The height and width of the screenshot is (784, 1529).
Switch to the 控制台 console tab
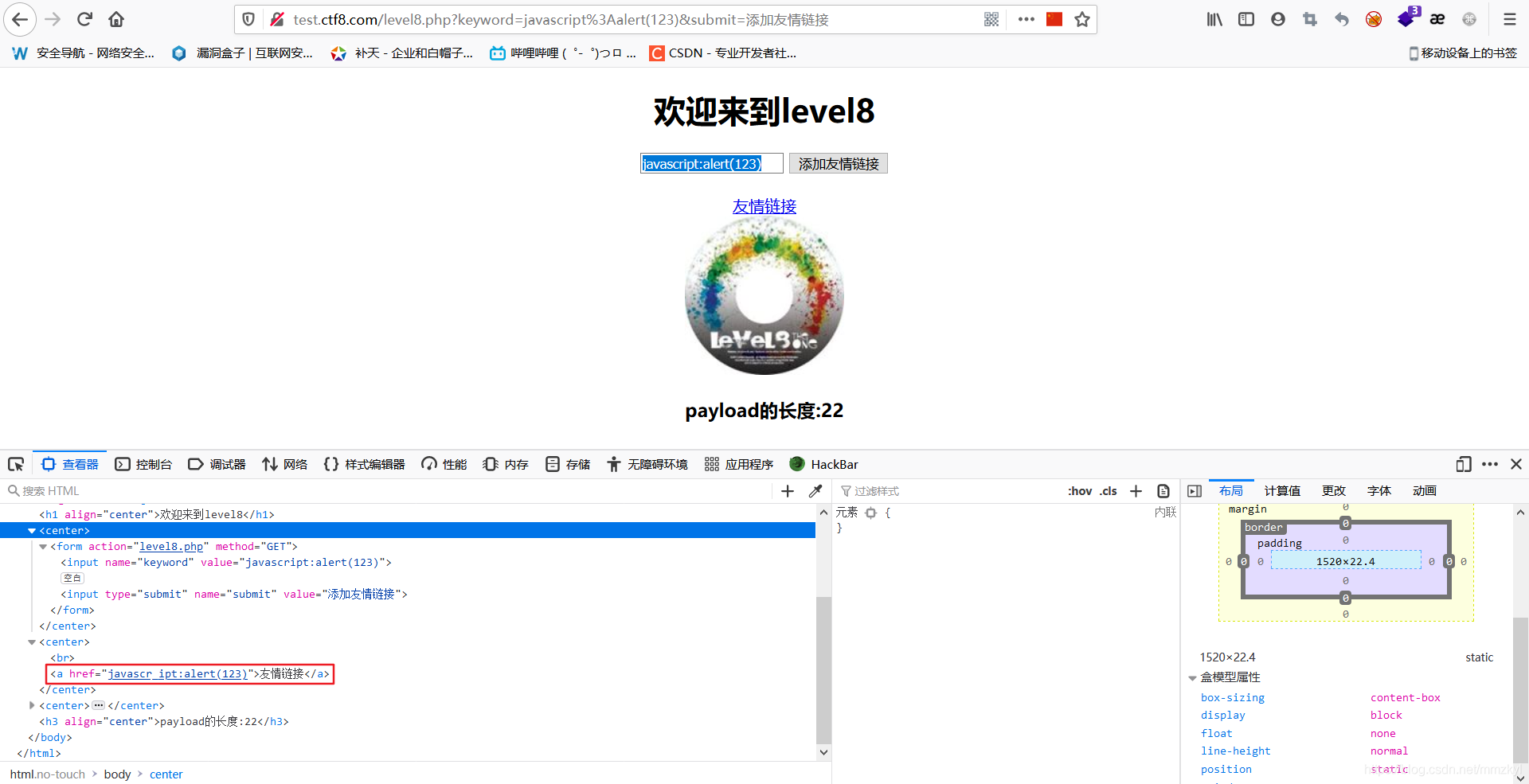click(x=143, y=464)
